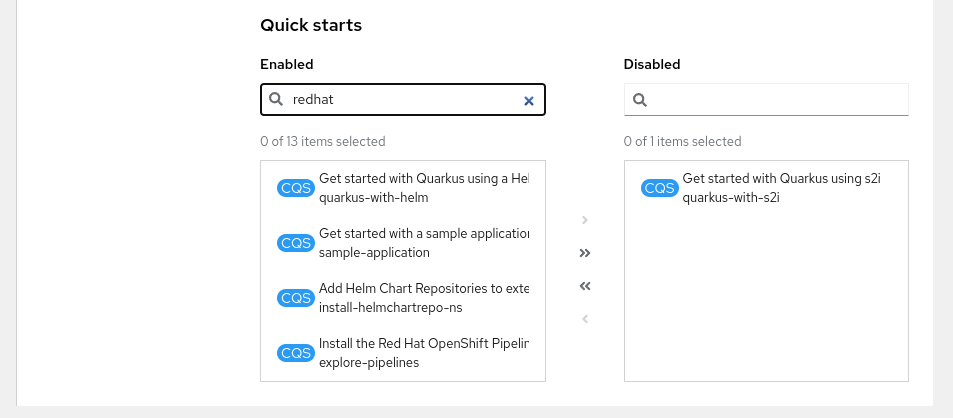Move all quick starts to Enabled list

point(585,286)
